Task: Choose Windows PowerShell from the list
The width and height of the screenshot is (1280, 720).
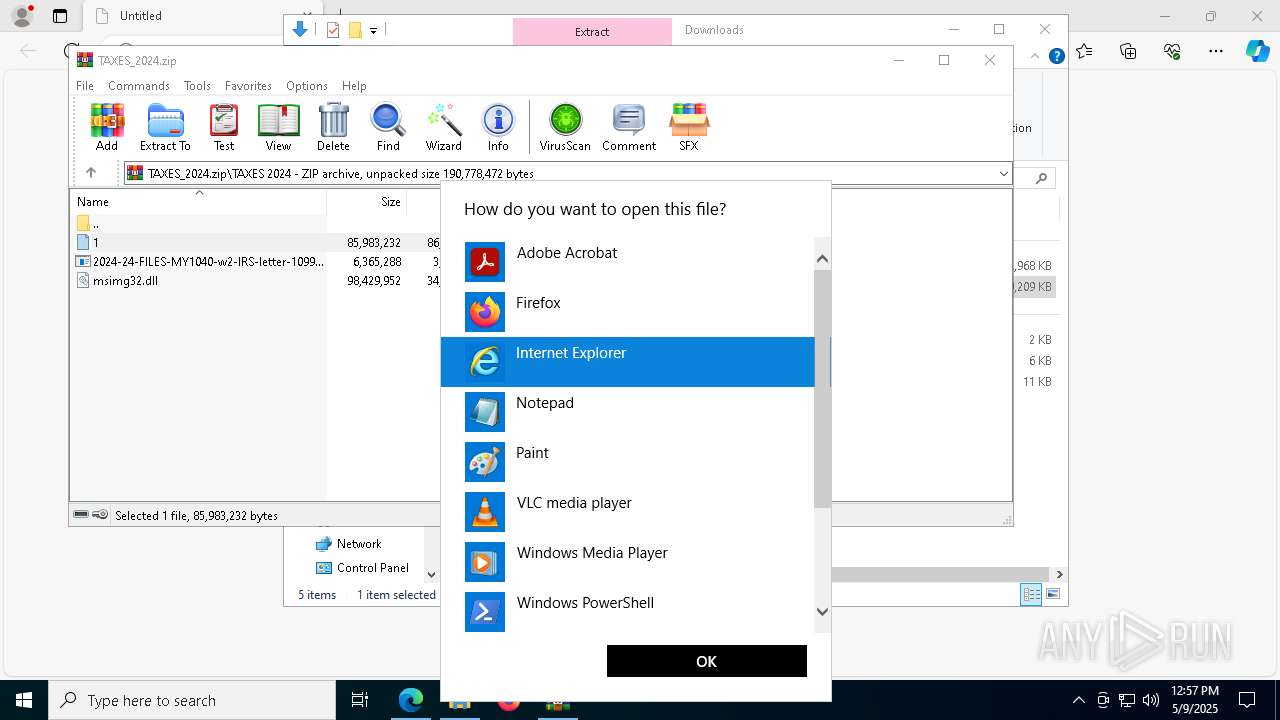Action: coord(628,612)
